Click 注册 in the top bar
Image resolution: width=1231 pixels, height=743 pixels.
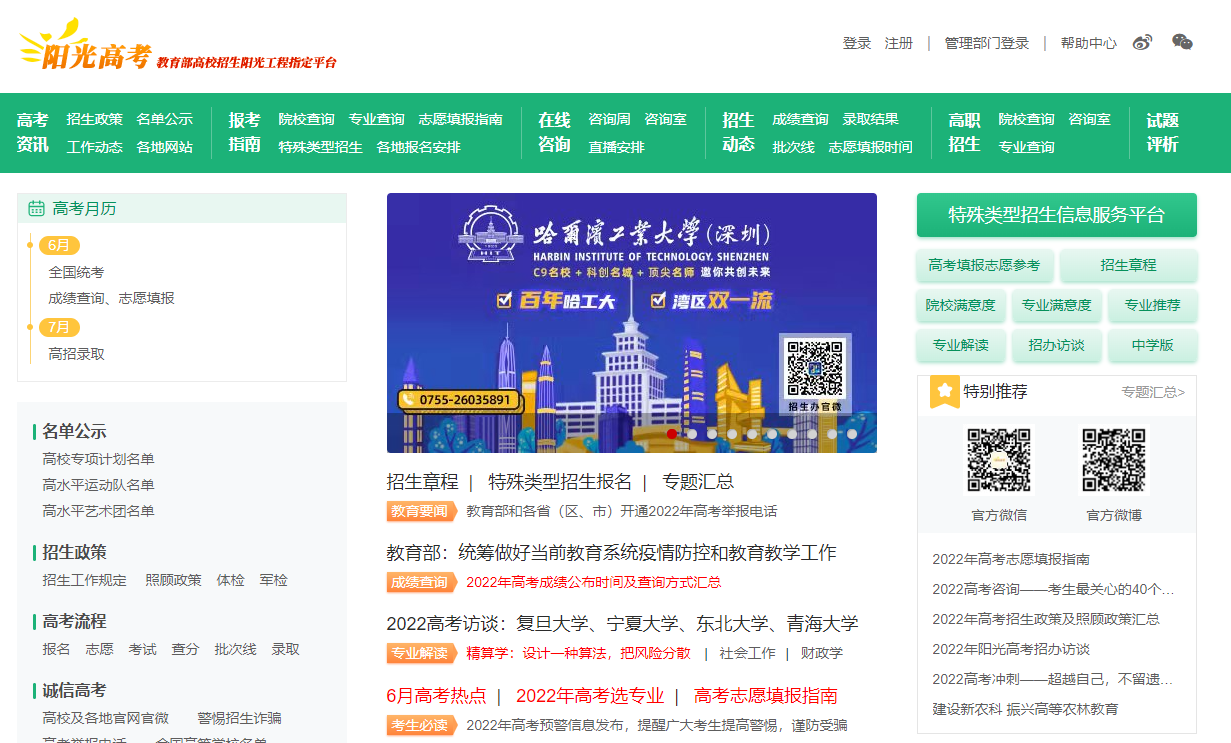point(899,43)
